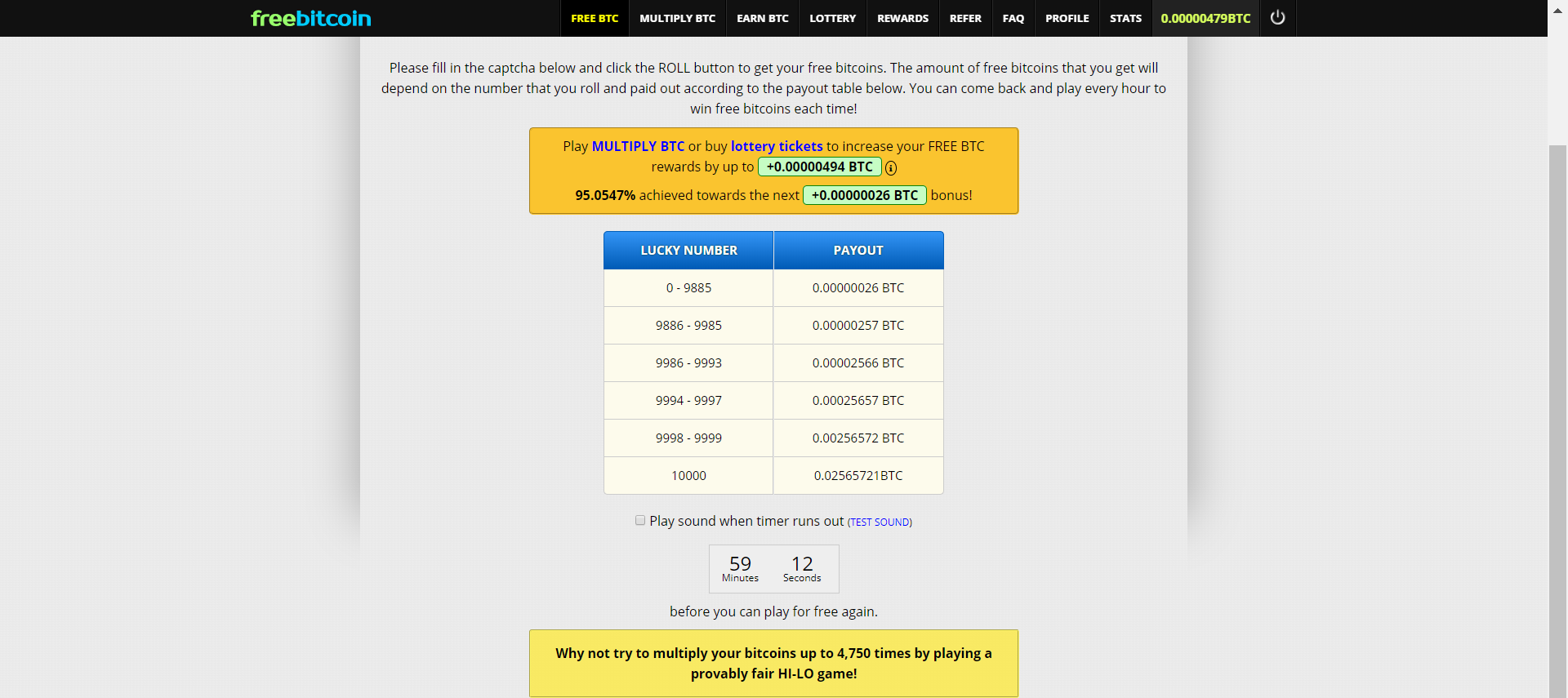This screenshot has height=698, width=1568.
Task: Select the 0.00002566 BTC payout cell
Action: pyautogui.click(x=858, y=363)
